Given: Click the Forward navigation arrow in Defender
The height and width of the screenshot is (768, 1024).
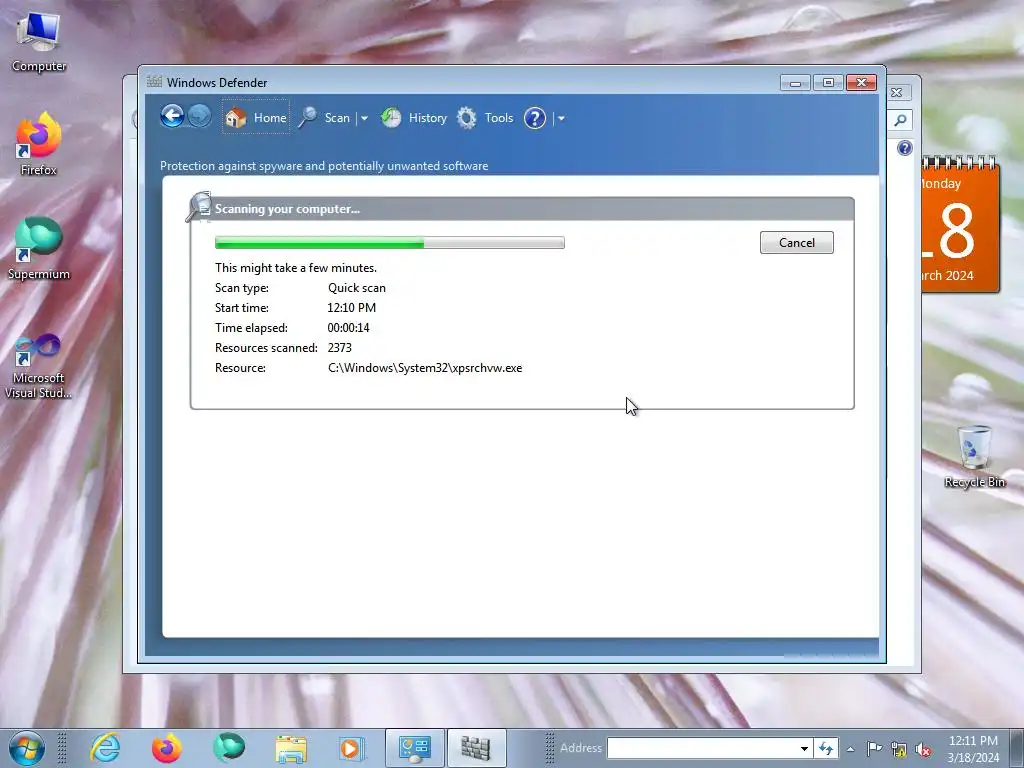Looking at the screenshot, I should [200, 117].
